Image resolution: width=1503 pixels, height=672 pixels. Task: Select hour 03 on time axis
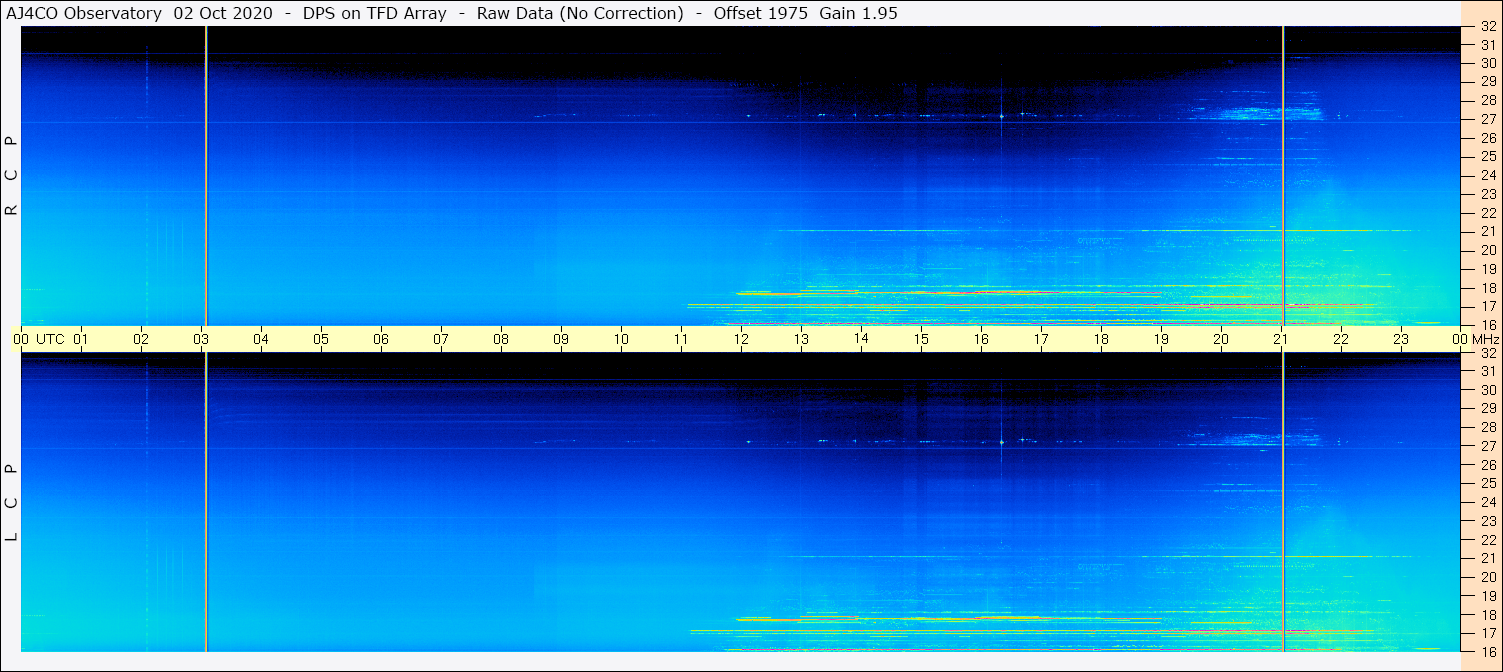pyautogui.click(x=201, y=339)
